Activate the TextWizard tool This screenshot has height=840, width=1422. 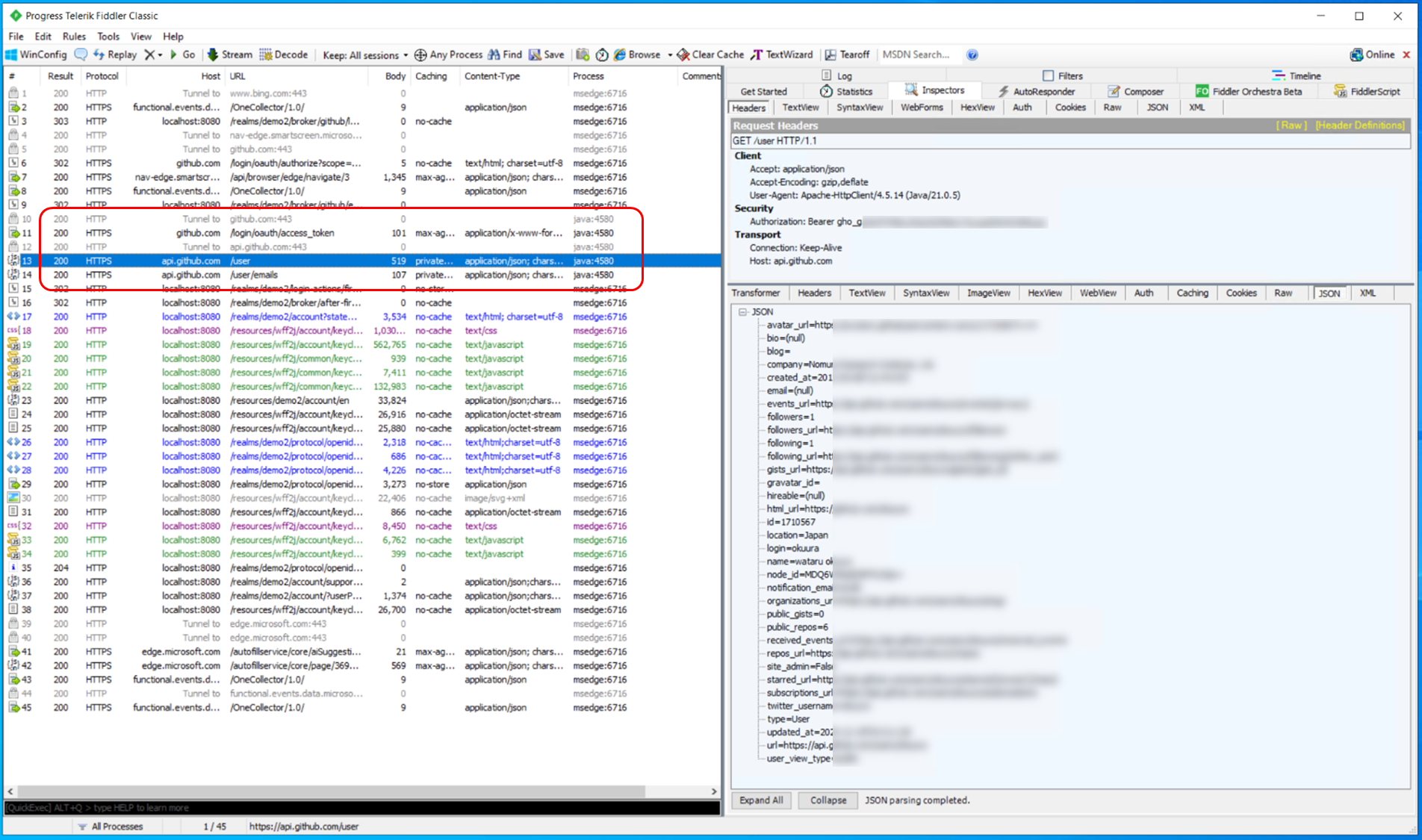pyautogui.click(x=782, y=54)
